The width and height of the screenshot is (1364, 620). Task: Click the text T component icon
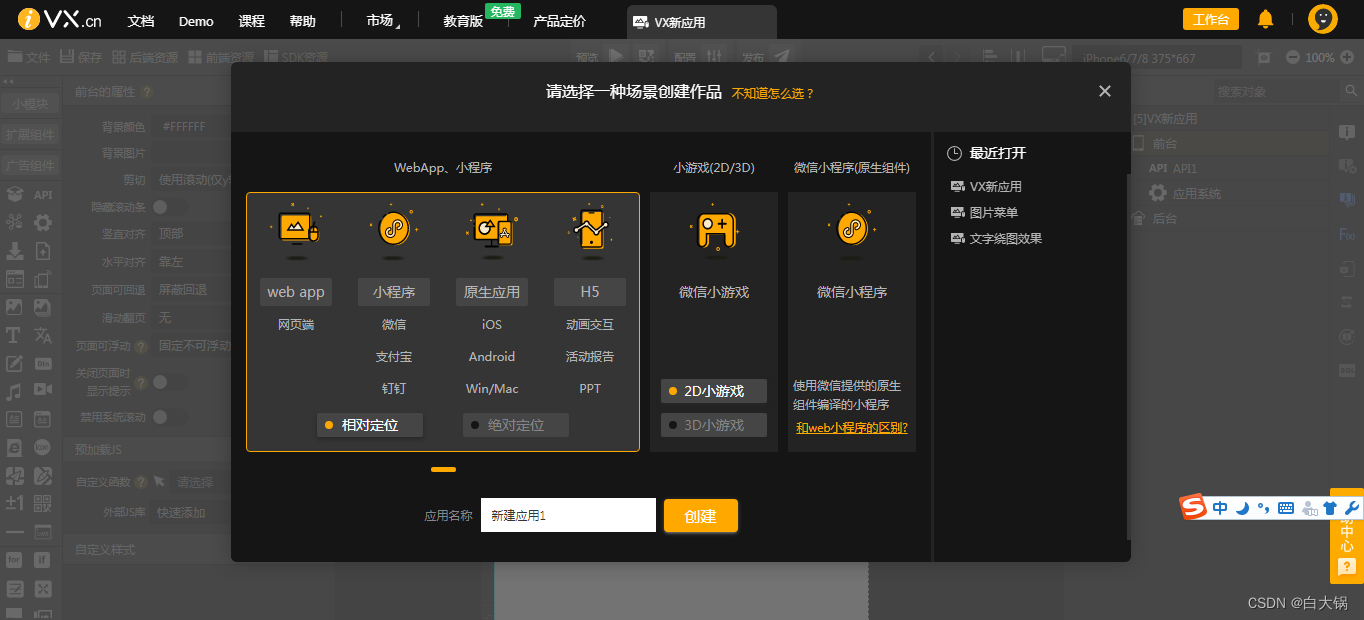pos(14,335)
